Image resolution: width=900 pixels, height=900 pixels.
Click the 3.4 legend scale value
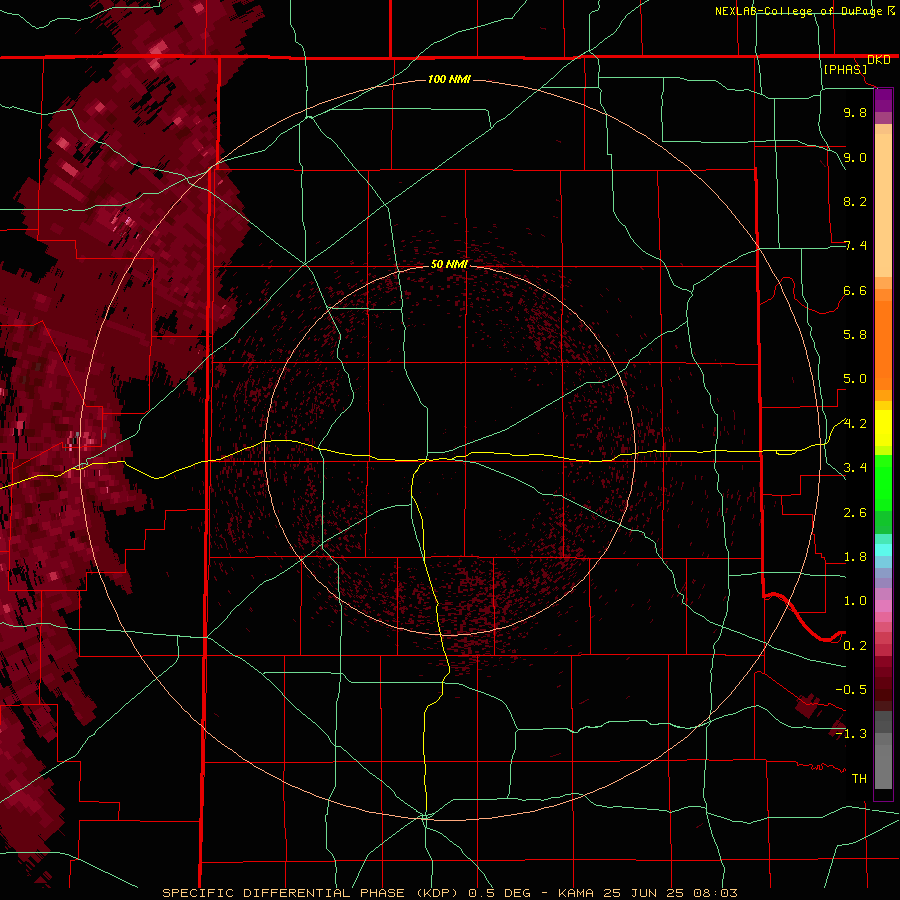pyautogui.click(x=855, y=468)
